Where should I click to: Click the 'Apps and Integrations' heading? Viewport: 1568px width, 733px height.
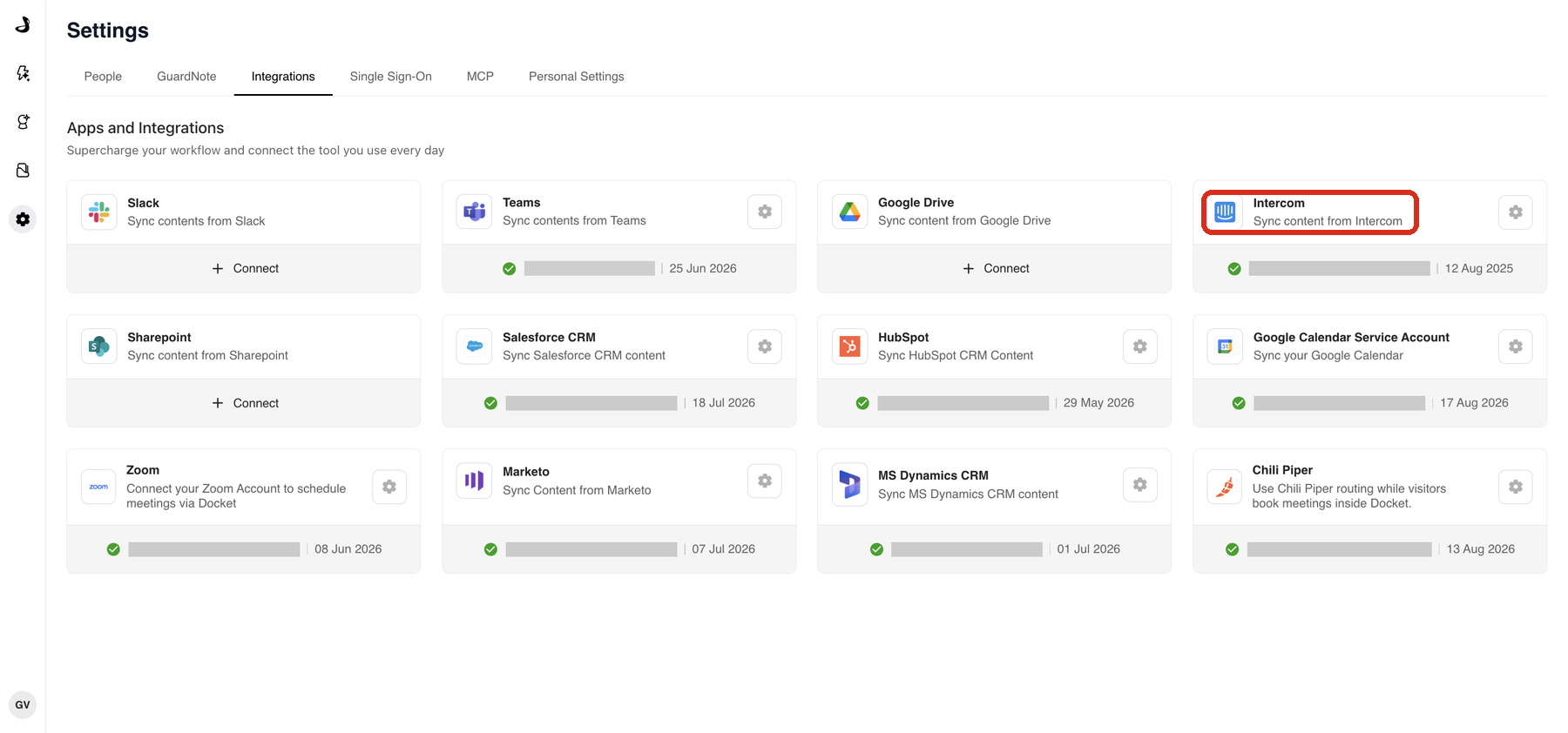pyautogui.click(x=145, y=128)
